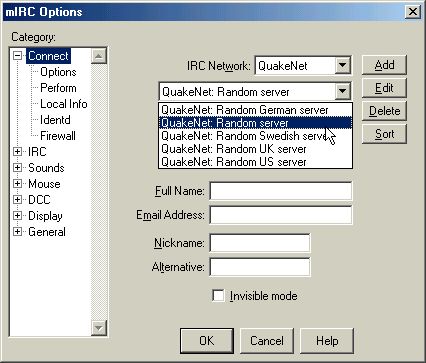The height and width of the screenshot is (363, 426).
Task: Open the Local Info page
Action: click(64, 104)
